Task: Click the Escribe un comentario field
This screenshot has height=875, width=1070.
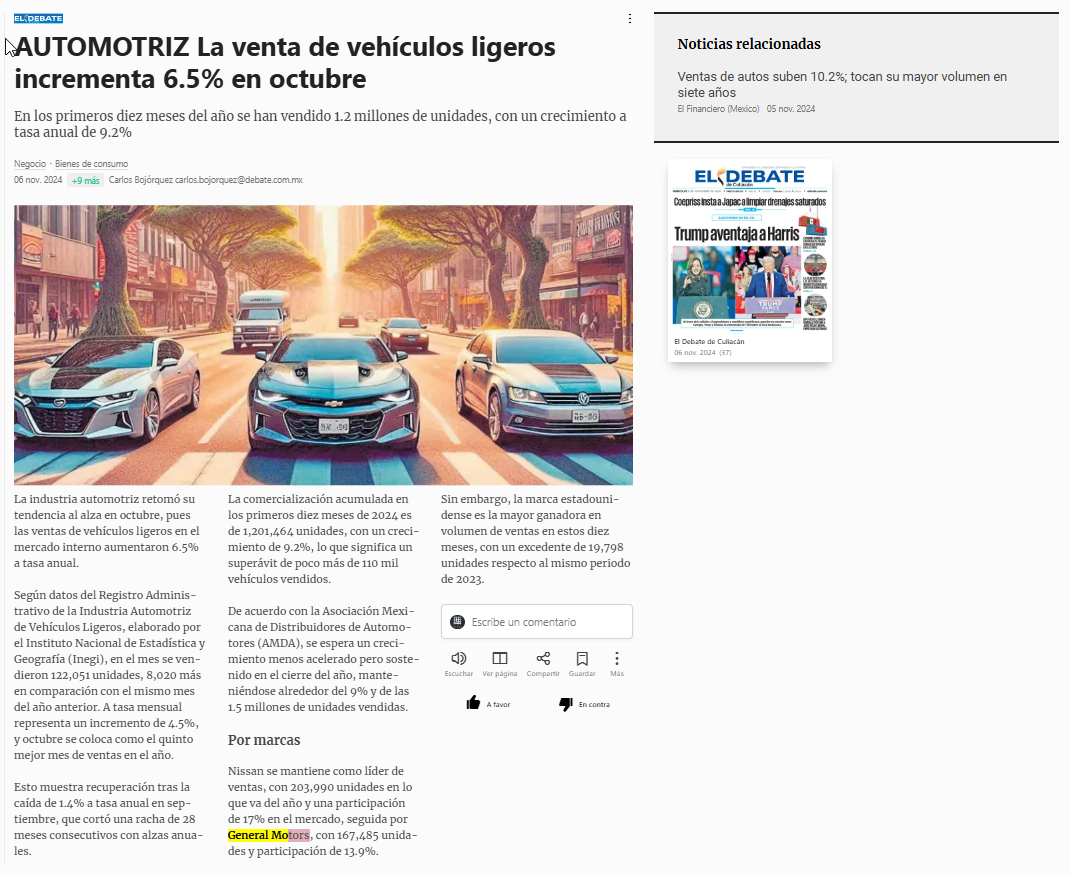Action: click(x=536, y=622)
